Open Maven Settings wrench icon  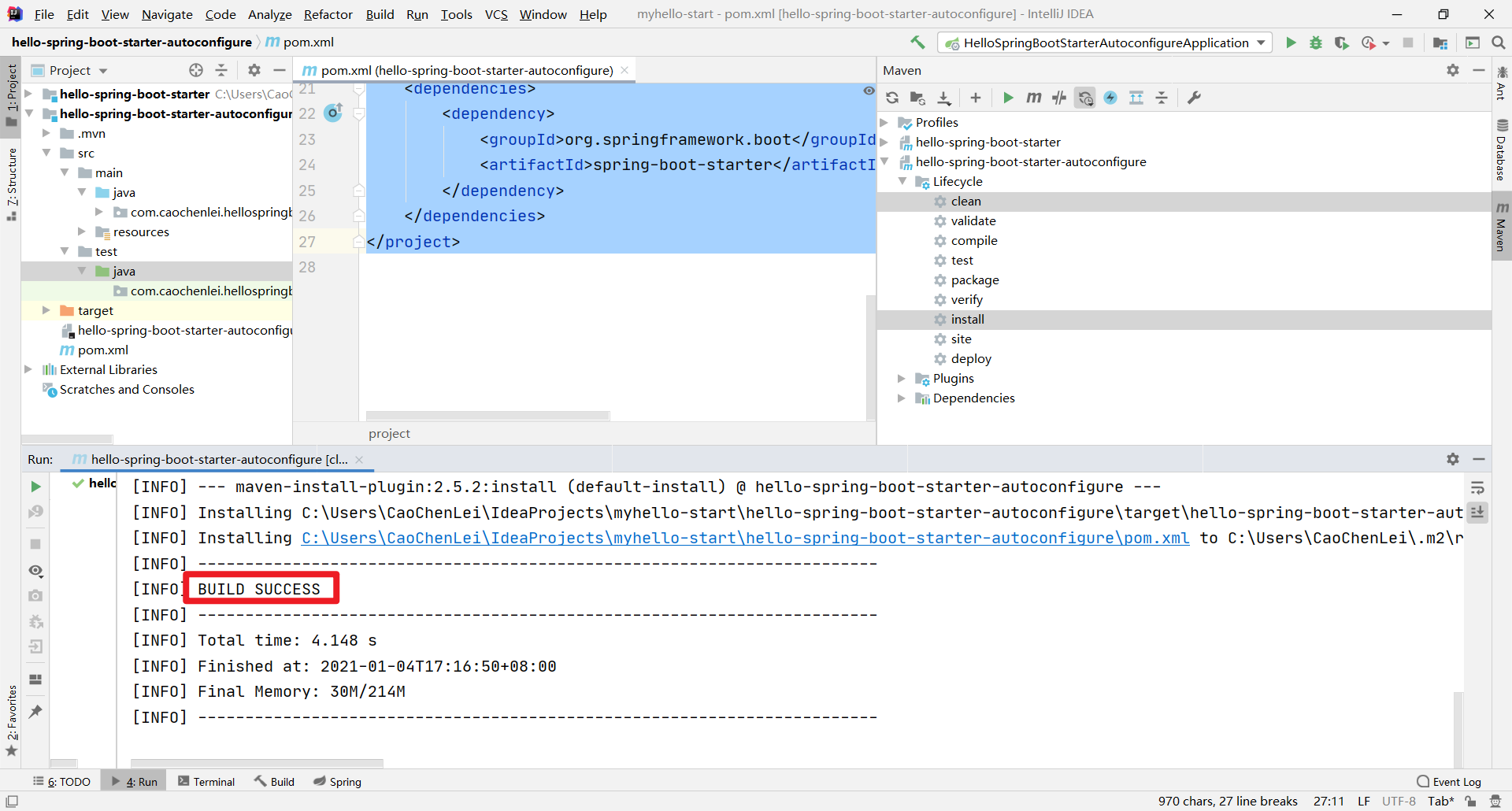tap(1195, 98)
